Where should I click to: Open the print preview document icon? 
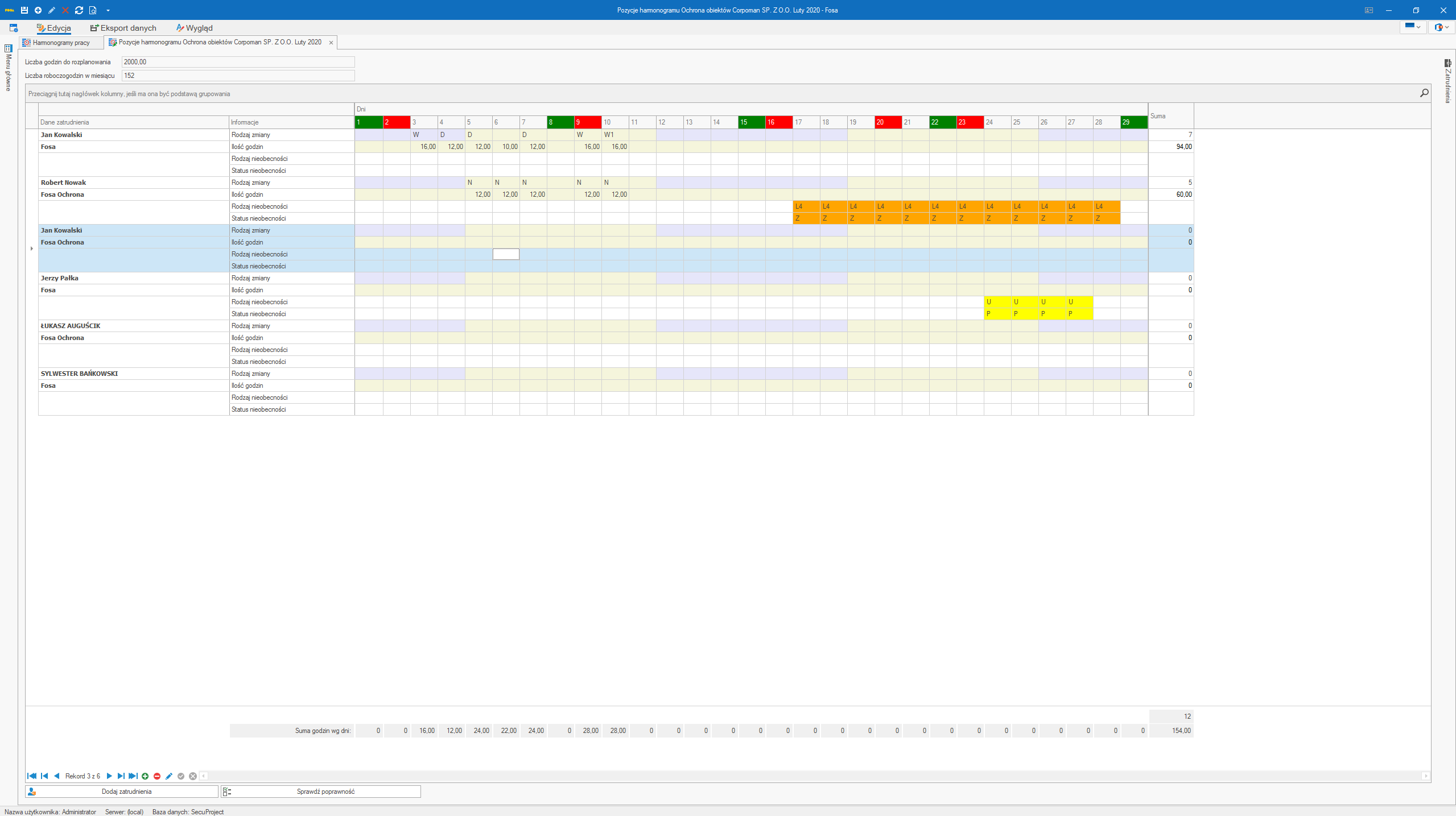click(93, 10)
